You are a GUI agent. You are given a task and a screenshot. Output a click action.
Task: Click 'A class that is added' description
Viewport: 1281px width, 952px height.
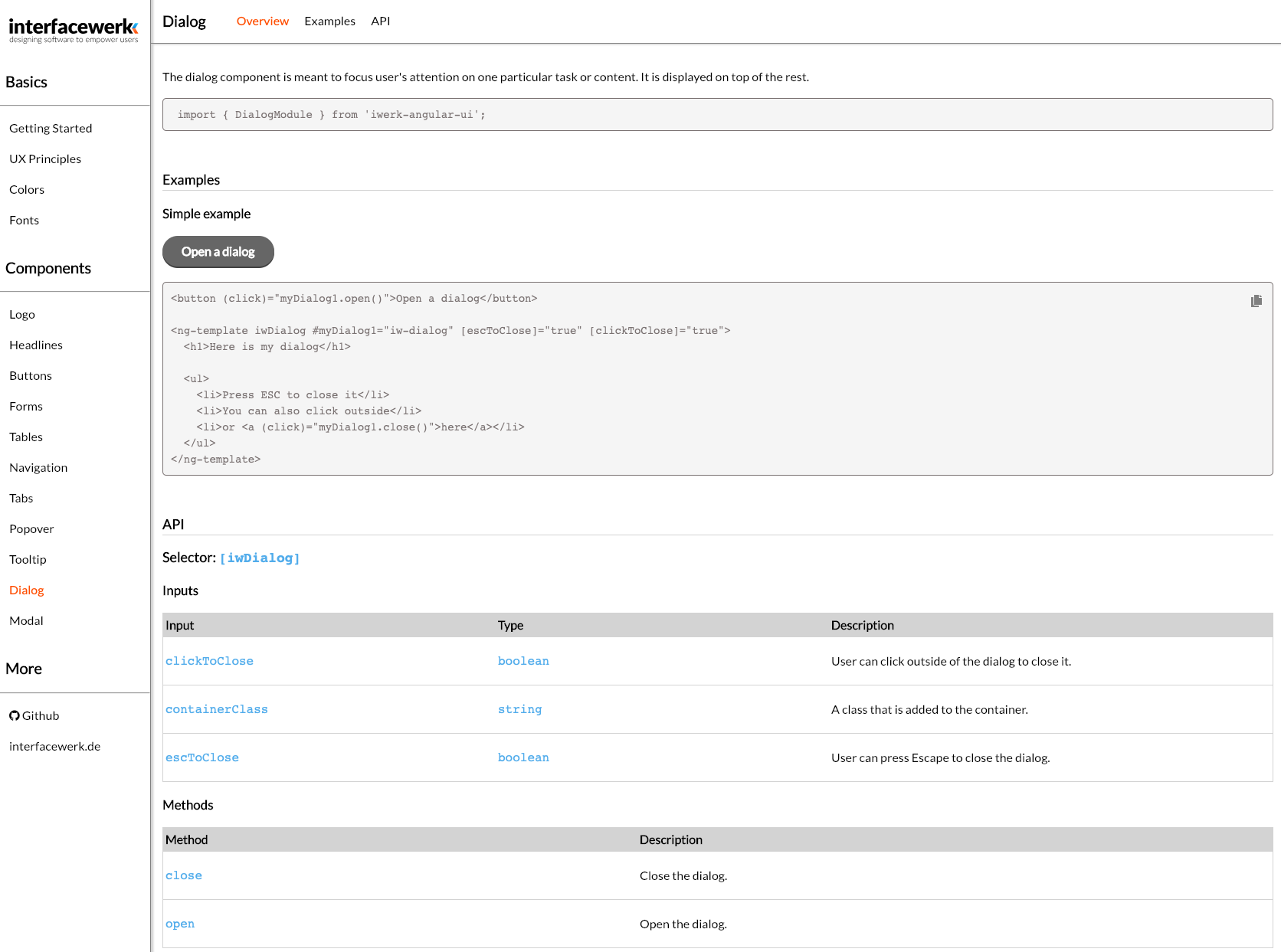coord(929,709)
